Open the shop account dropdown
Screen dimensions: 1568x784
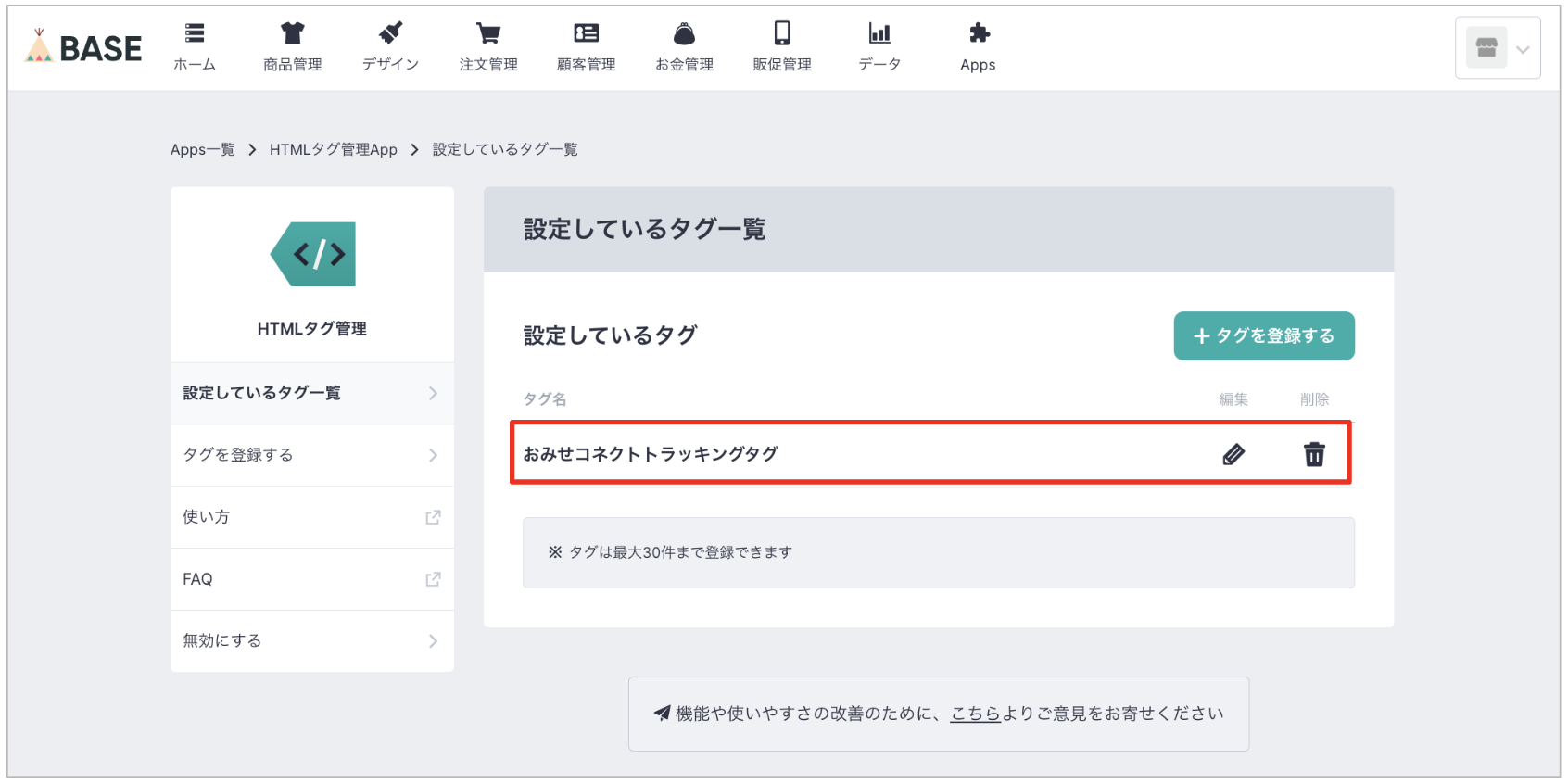1498,48
